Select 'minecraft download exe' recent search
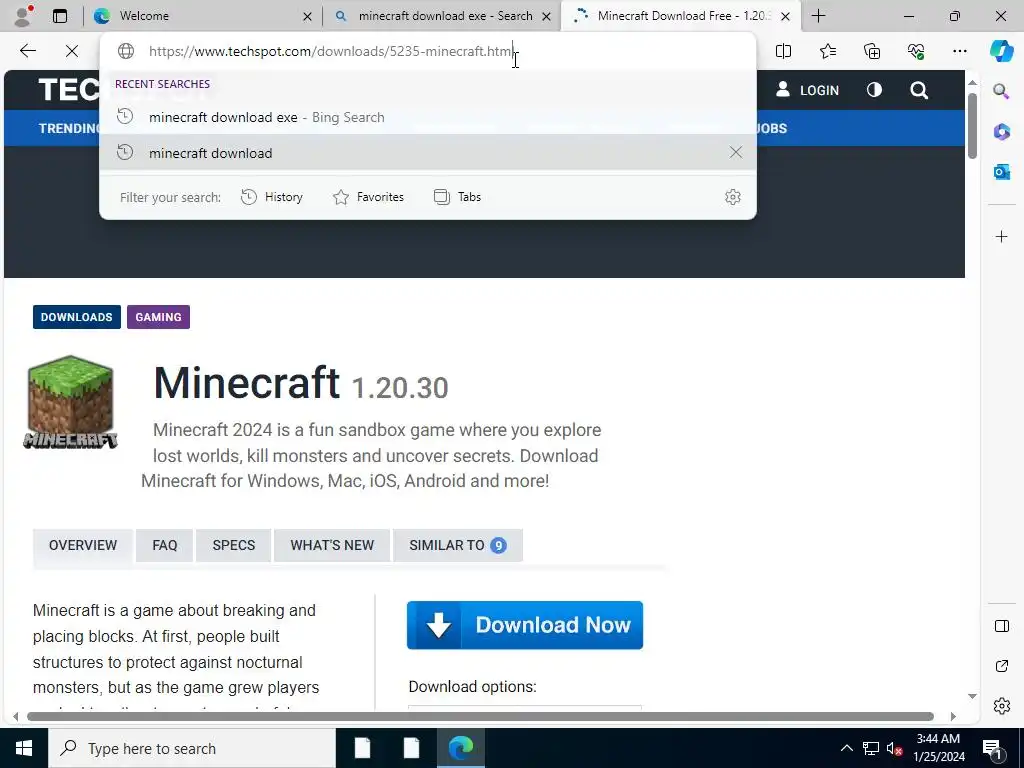Screen dimensions: 1024x768 (x=428, y=117)
